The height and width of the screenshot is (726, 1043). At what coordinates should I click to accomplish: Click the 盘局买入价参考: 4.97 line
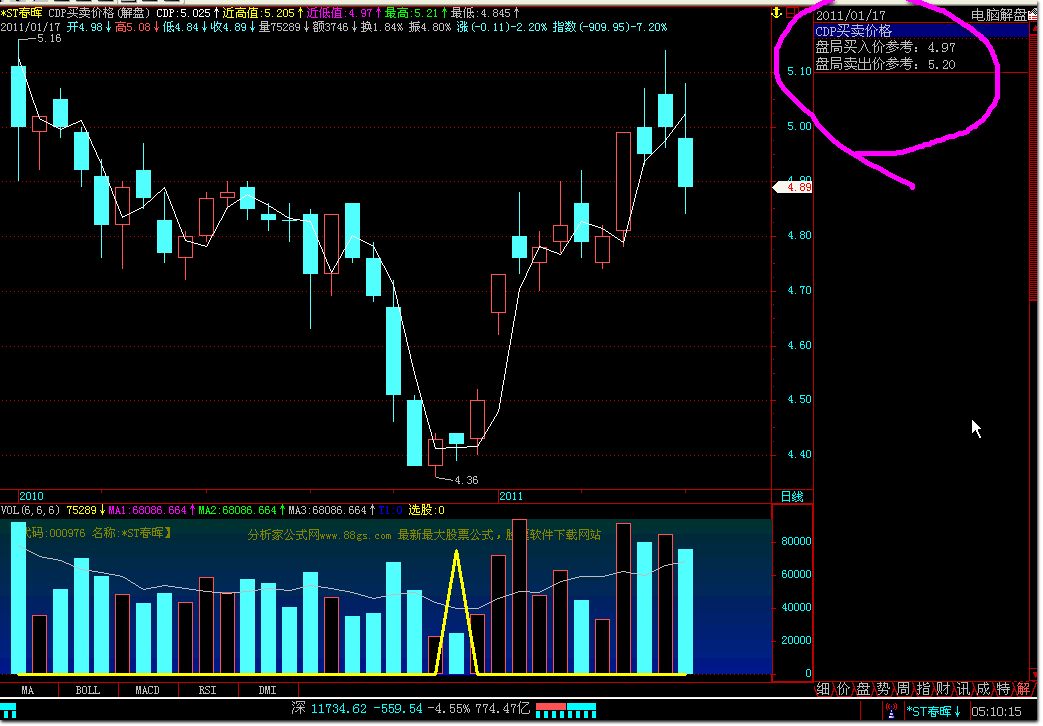[885, 48]
